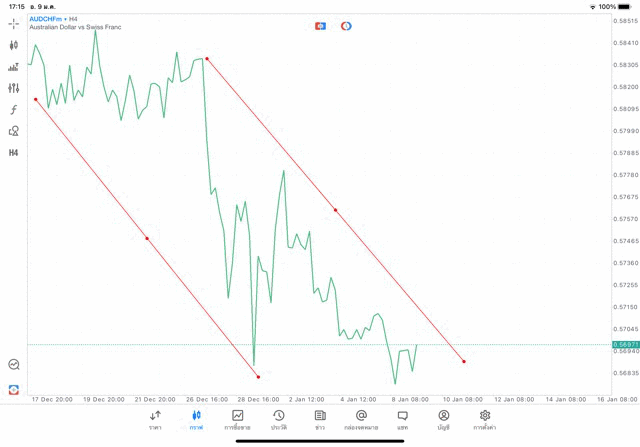Viewport: 640px width, 447px height.
Task: Tap the blue-red square icon at bottom left
Action: tap(14, 390)
